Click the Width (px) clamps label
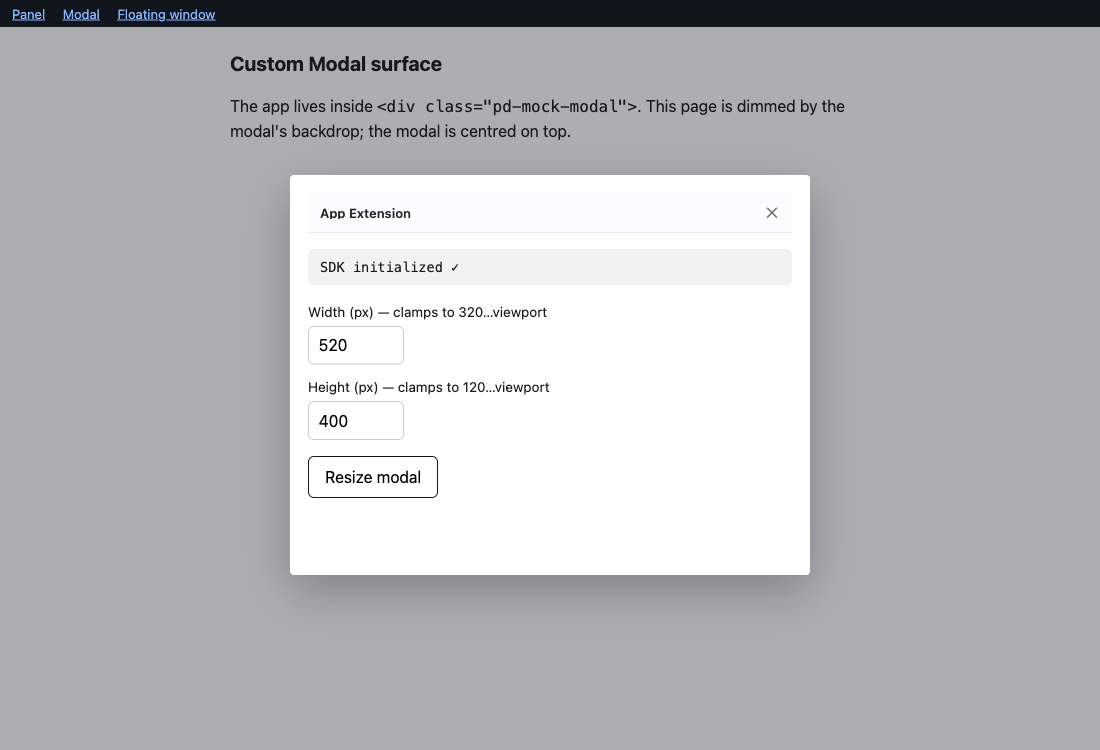1100x750 pixels. coord(427,312)
